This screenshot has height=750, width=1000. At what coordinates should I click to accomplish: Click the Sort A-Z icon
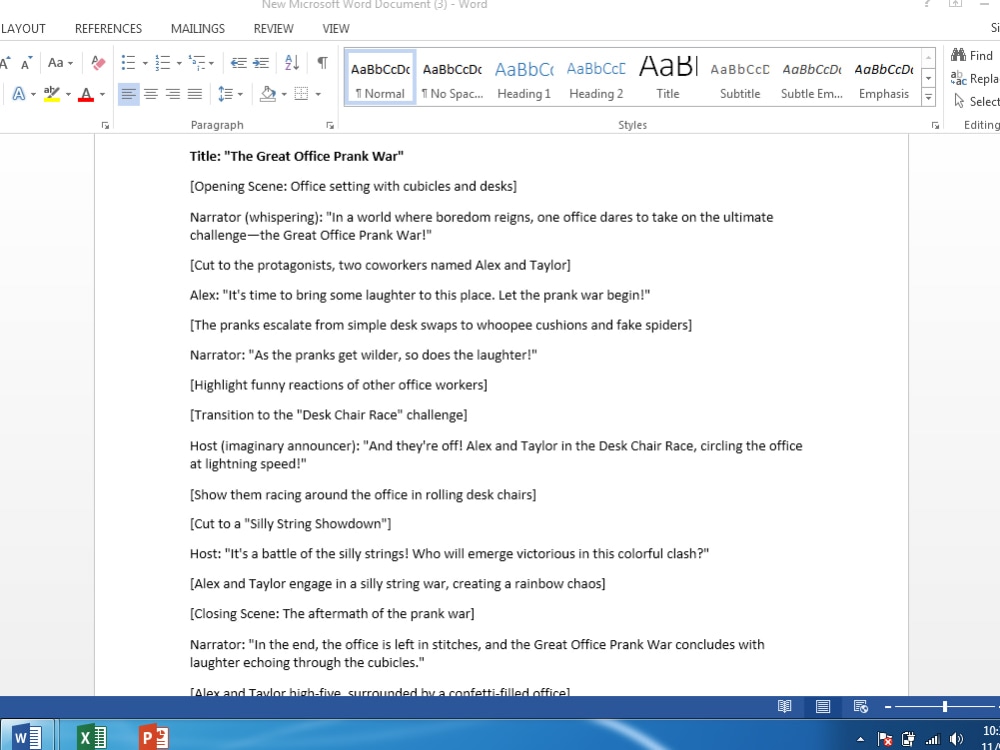coord(291,62)
